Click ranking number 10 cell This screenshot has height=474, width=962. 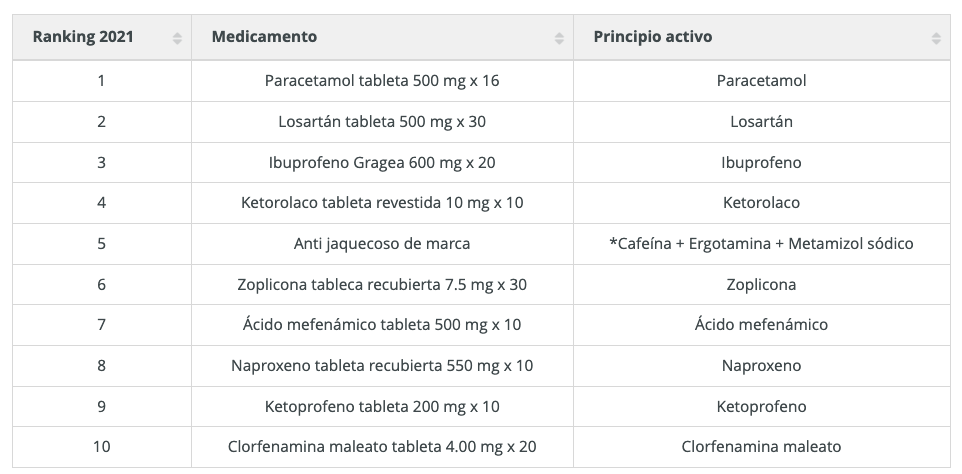pyautogui.click(x=102, y=447)
